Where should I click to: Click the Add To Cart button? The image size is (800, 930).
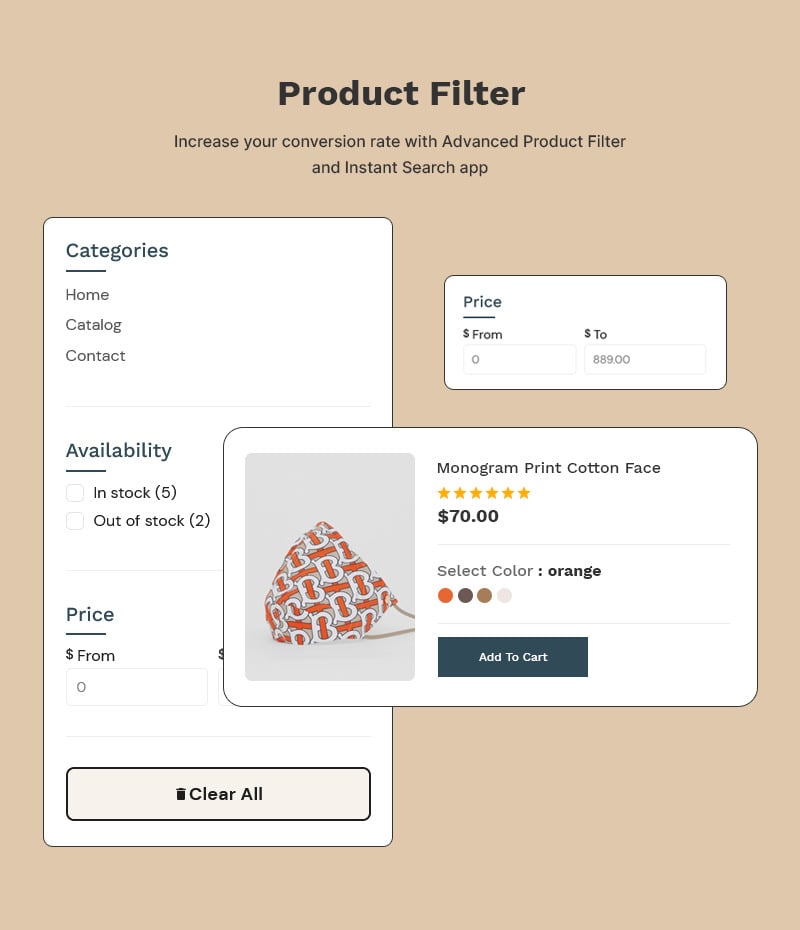(x=513, y=657)
